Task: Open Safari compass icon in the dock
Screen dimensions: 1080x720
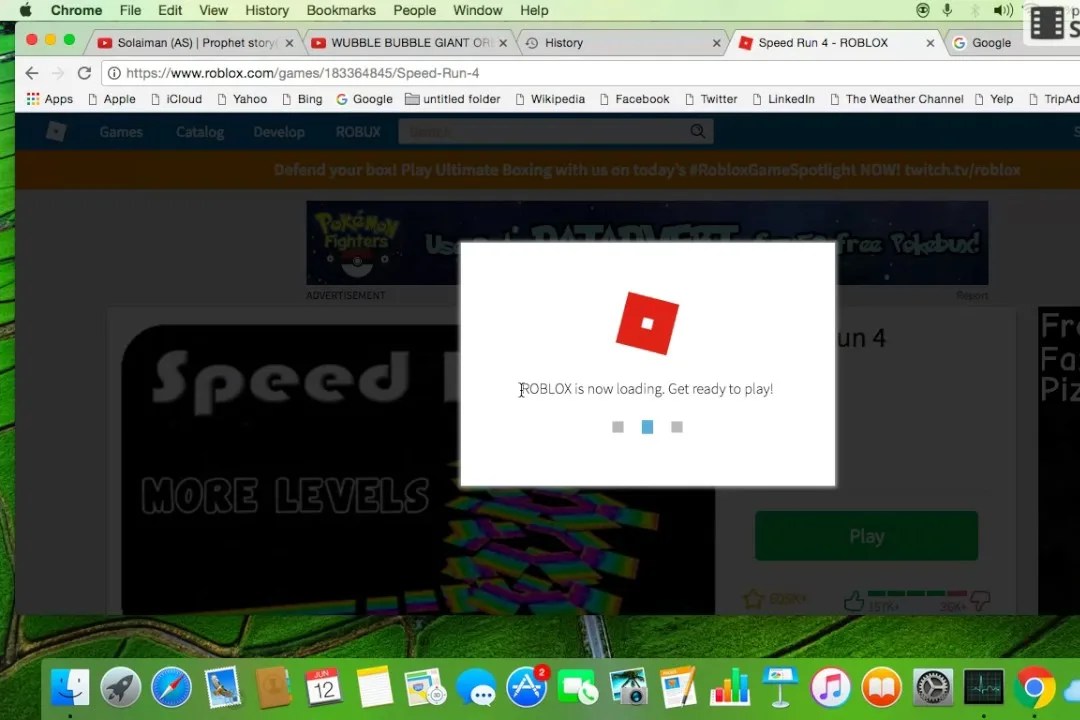Action: coord(172,687)
